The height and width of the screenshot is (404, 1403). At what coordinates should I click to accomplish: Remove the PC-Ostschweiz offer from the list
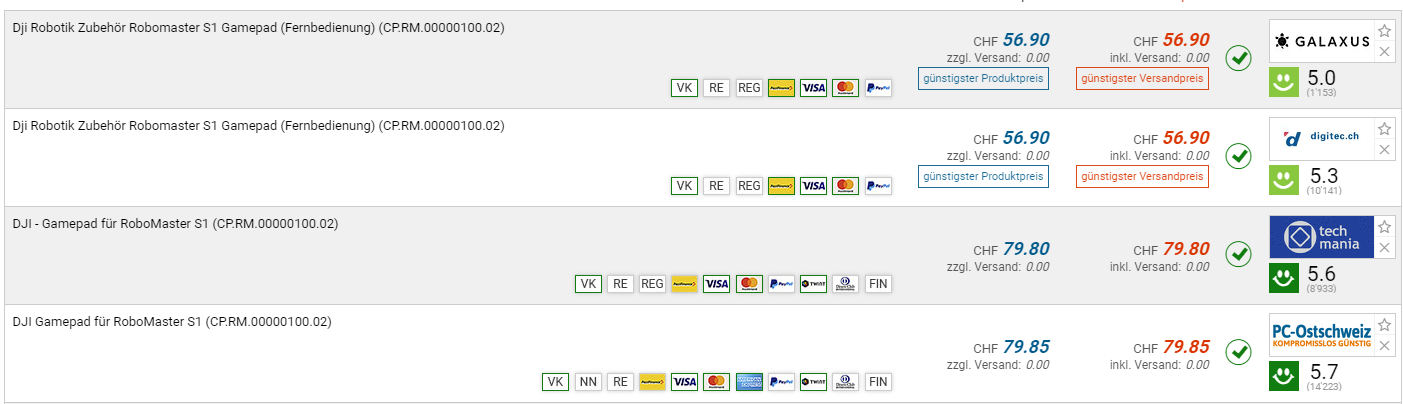click(1384, 346)
